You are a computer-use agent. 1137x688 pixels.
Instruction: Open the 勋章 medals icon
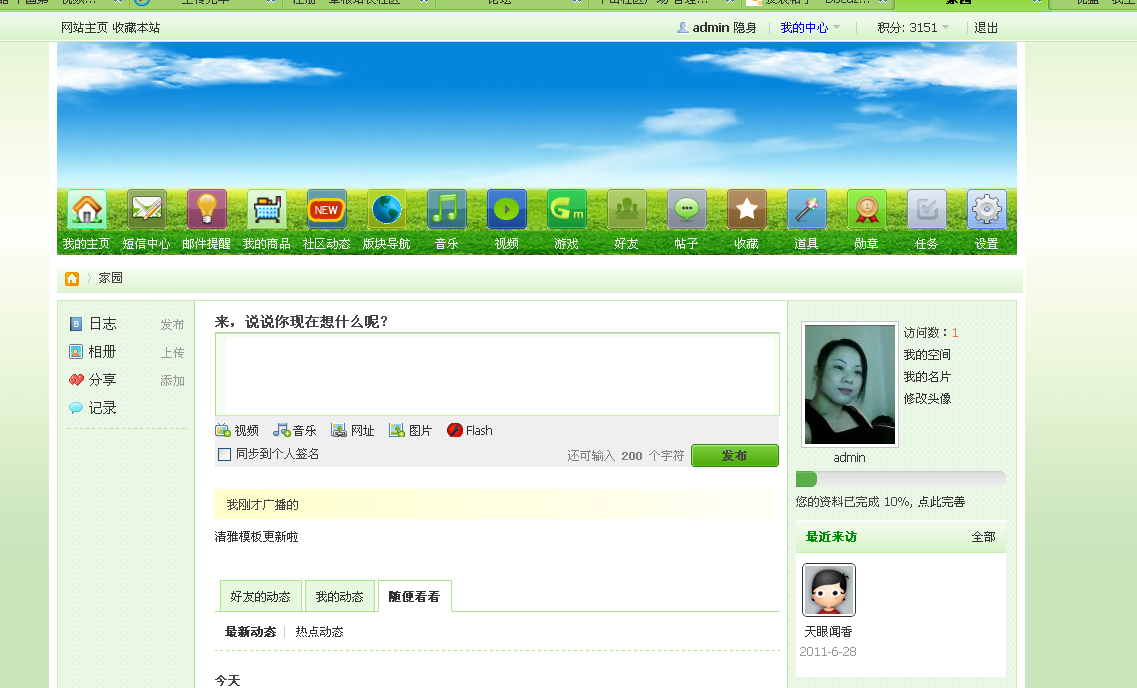[x=866, y=210]
